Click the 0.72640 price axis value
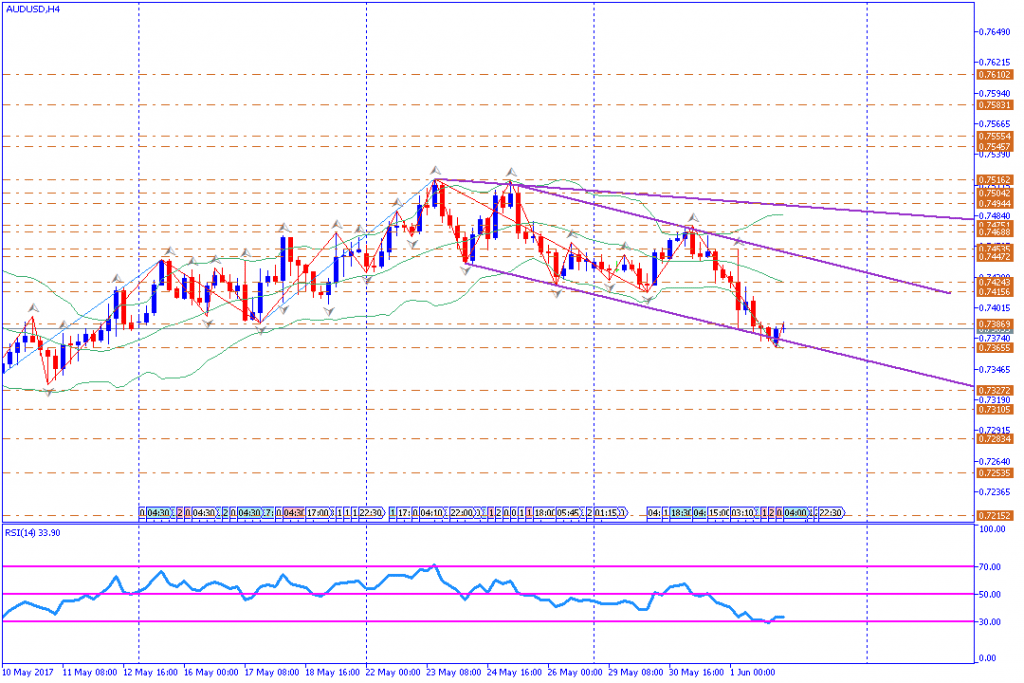The width and height of the screenshot is (1024, 683). (996, 462)
